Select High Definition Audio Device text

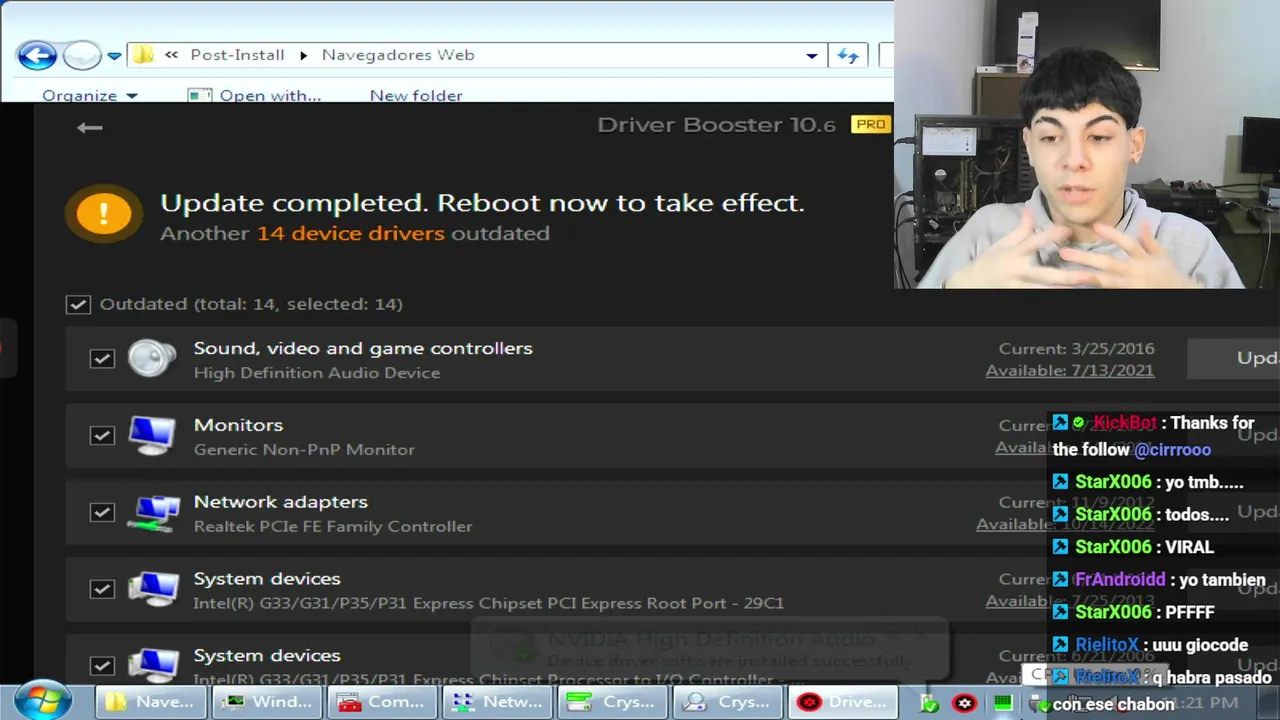316,373
